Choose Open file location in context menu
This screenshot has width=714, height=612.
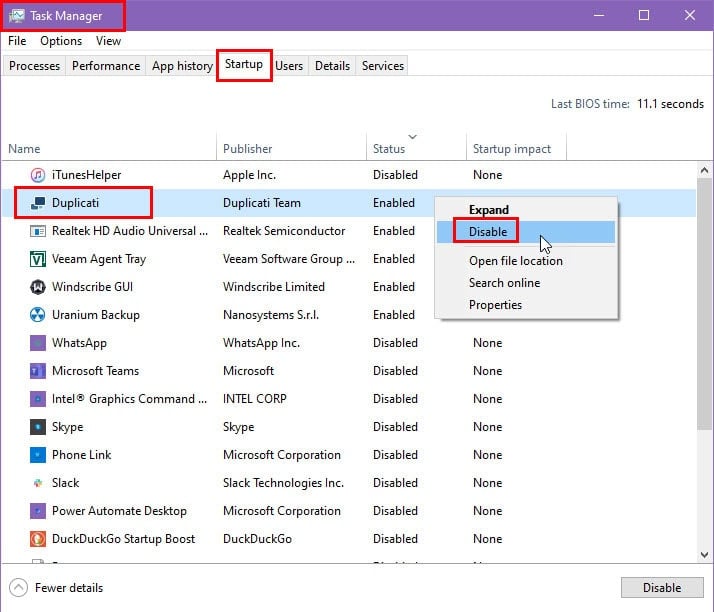pyautogui.click(x=526, y=261)
